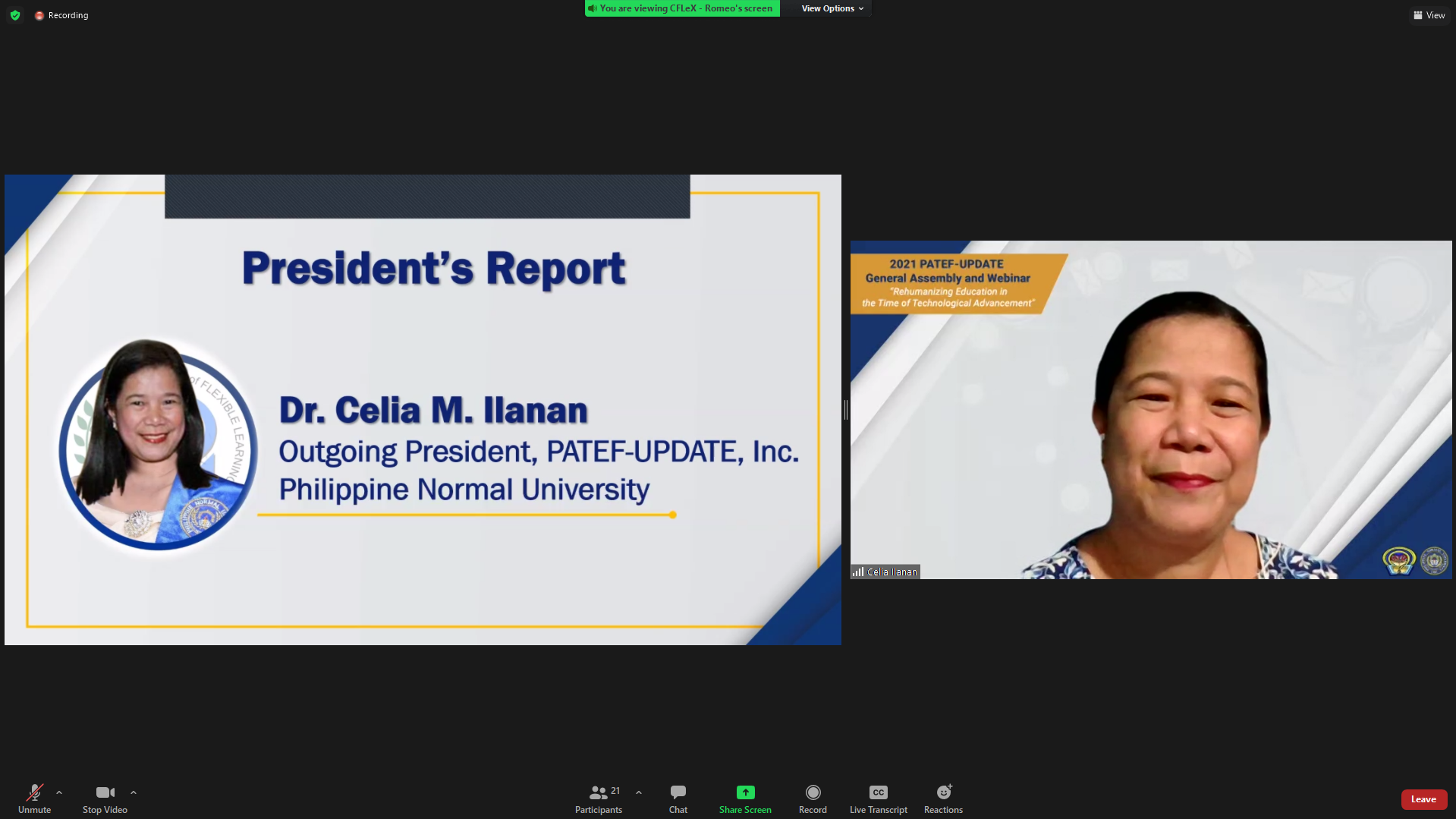Viewport: 1456px width, 819px height.
Task: Click the divider handle between shared screen and video
Action: pos(845,410)
